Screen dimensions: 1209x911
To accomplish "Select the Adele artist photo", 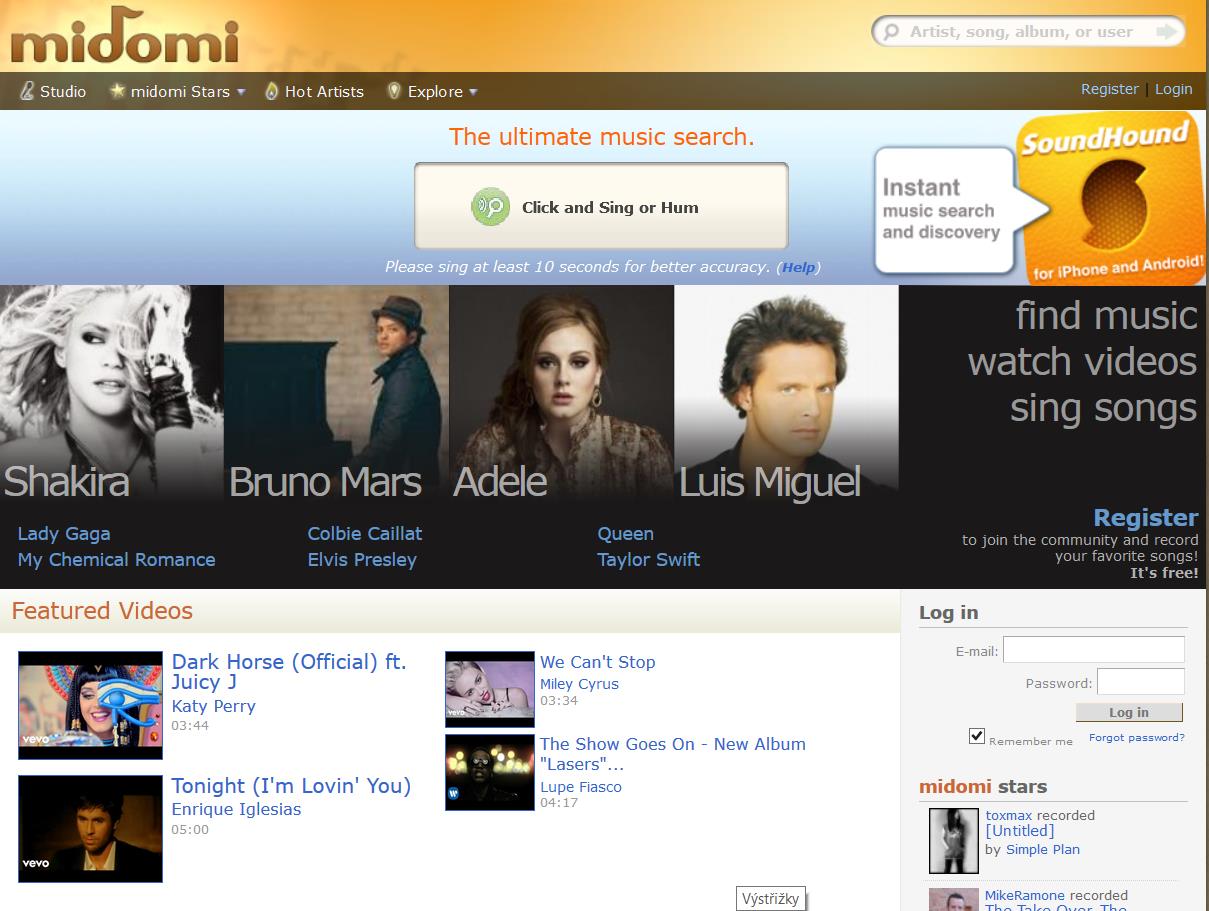I will 561,392.
